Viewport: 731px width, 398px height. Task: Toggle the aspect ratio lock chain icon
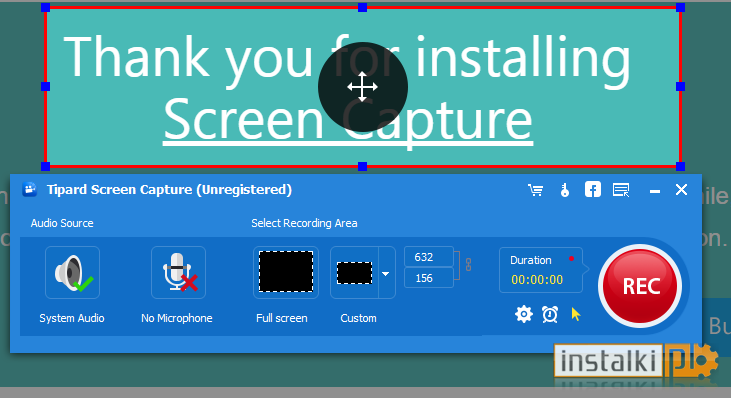coord(468,265)
